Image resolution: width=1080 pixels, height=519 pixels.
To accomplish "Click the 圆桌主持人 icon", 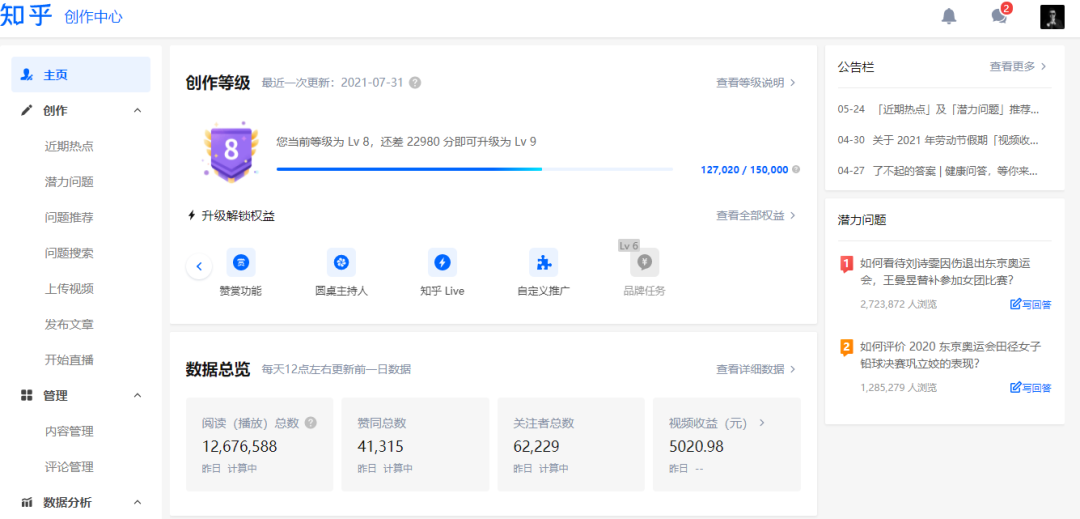I will click(x=341, y=263).
